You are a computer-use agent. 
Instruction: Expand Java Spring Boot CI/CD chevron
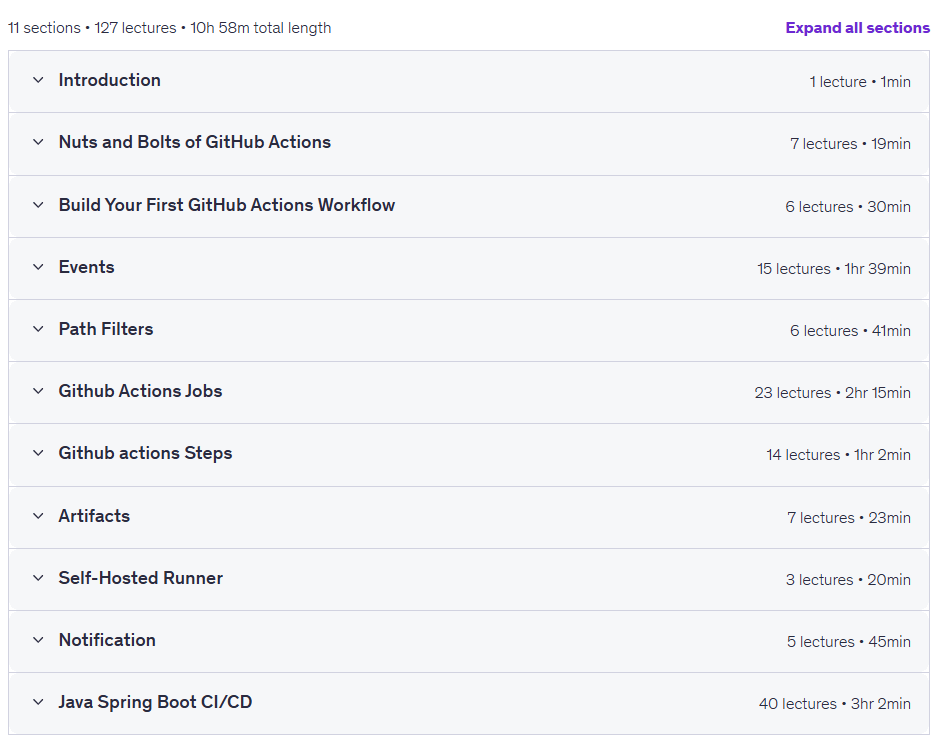pyautogui.click(x=38, y=703)
